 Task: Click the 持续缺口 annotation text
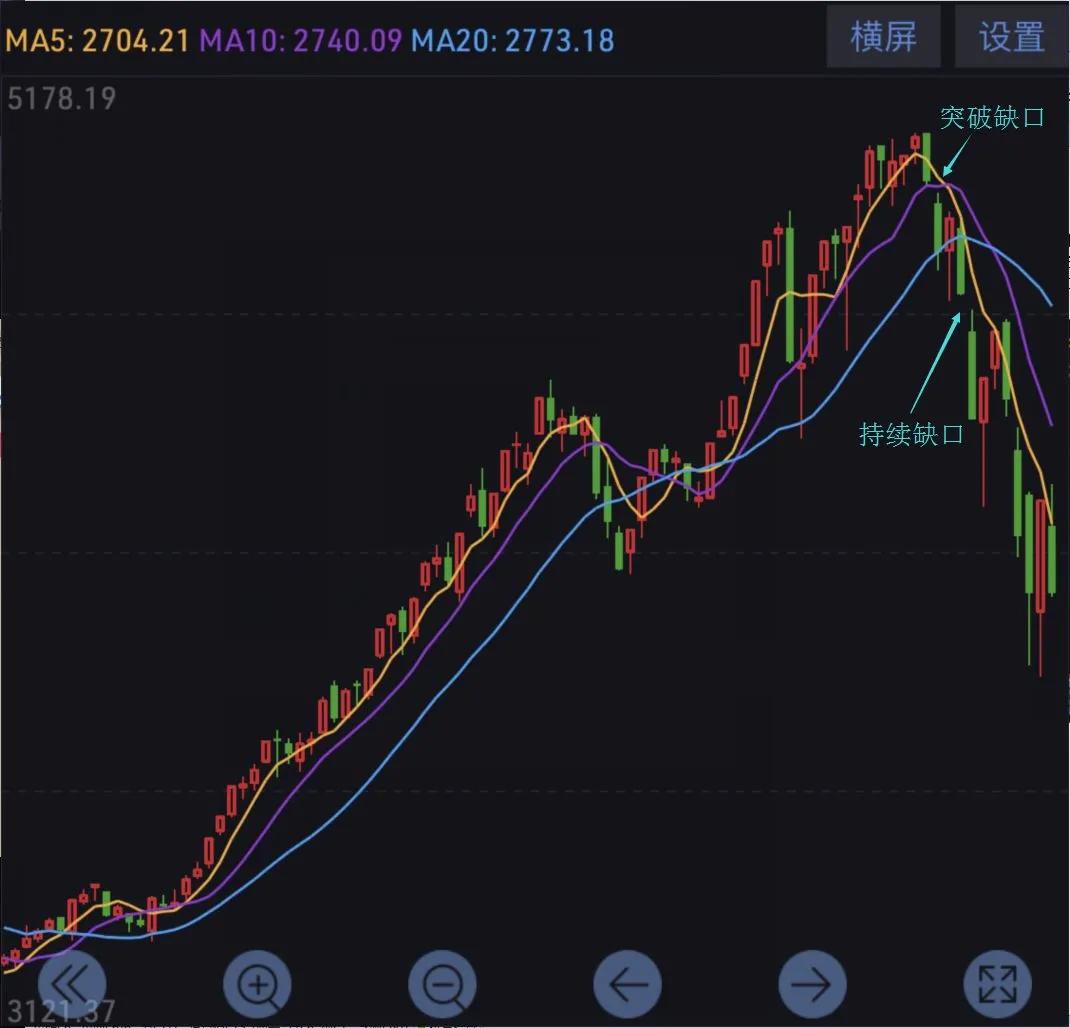(911, 434)
